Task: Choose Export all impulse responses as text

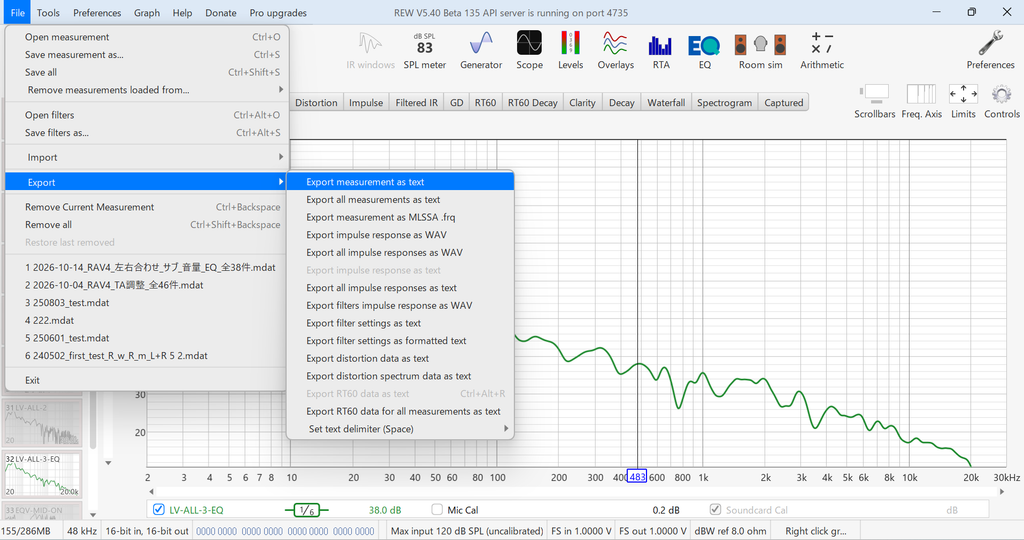Action: (400, 288)
